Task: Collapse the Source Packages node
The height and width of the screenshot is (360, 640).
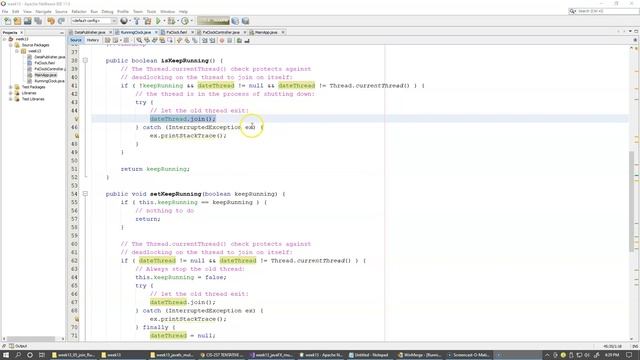Action: (x=11, y=45)
